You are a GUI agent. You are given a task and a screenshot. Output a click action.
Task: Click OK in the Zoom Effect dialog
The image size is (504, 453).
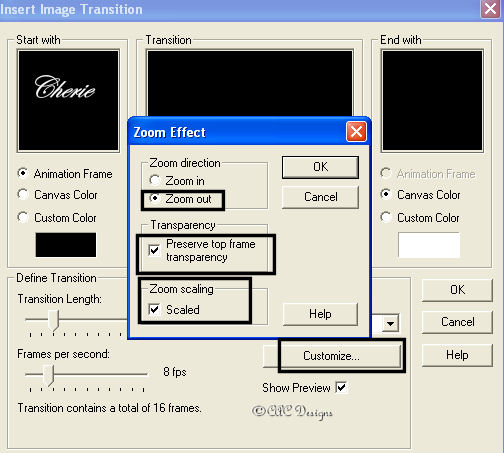click(x=320, y=167)
